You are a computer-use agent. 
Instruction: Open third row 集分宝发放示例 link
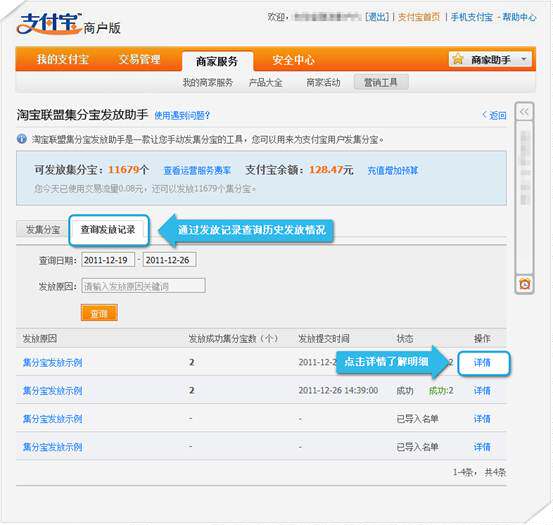pos(53,419)
